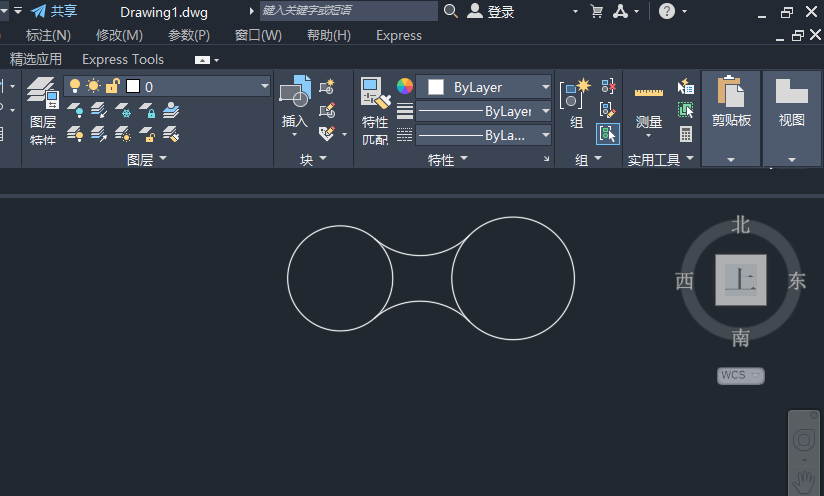
Task: Click Make Object's Layer Current icon
Action: [171, 110]
